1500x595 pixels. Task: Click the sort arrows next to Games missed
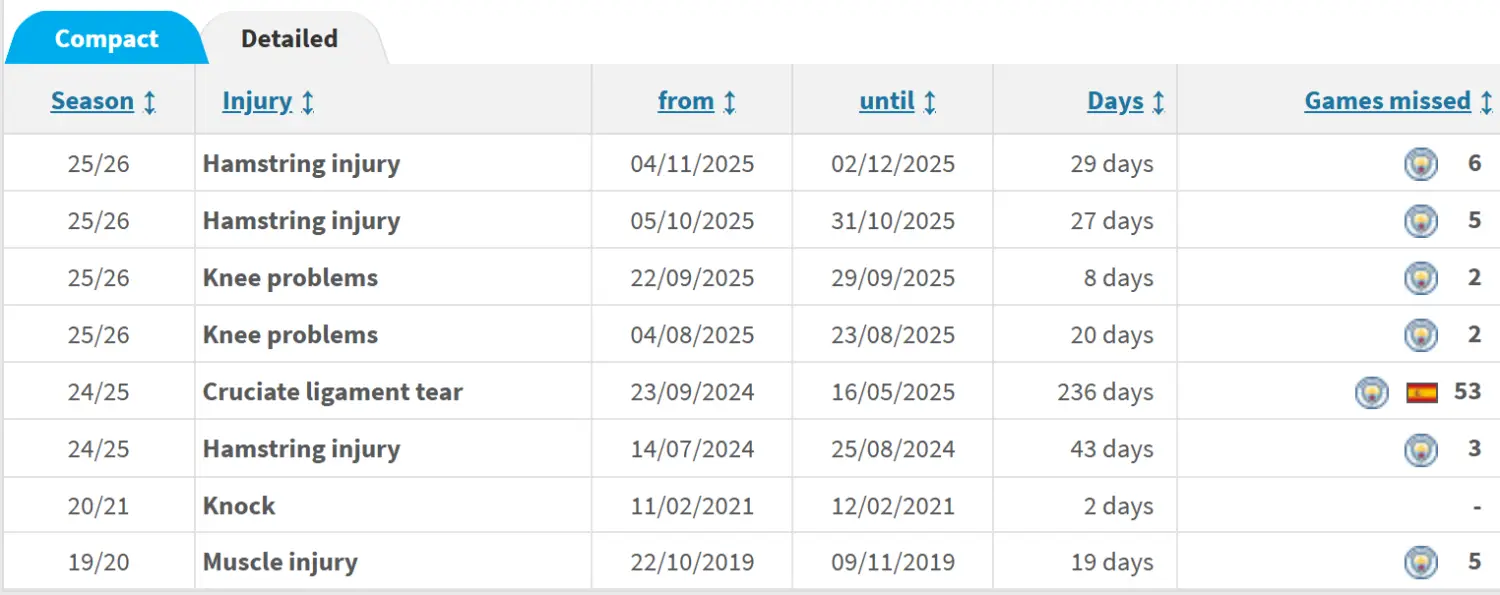[1486, 102]
